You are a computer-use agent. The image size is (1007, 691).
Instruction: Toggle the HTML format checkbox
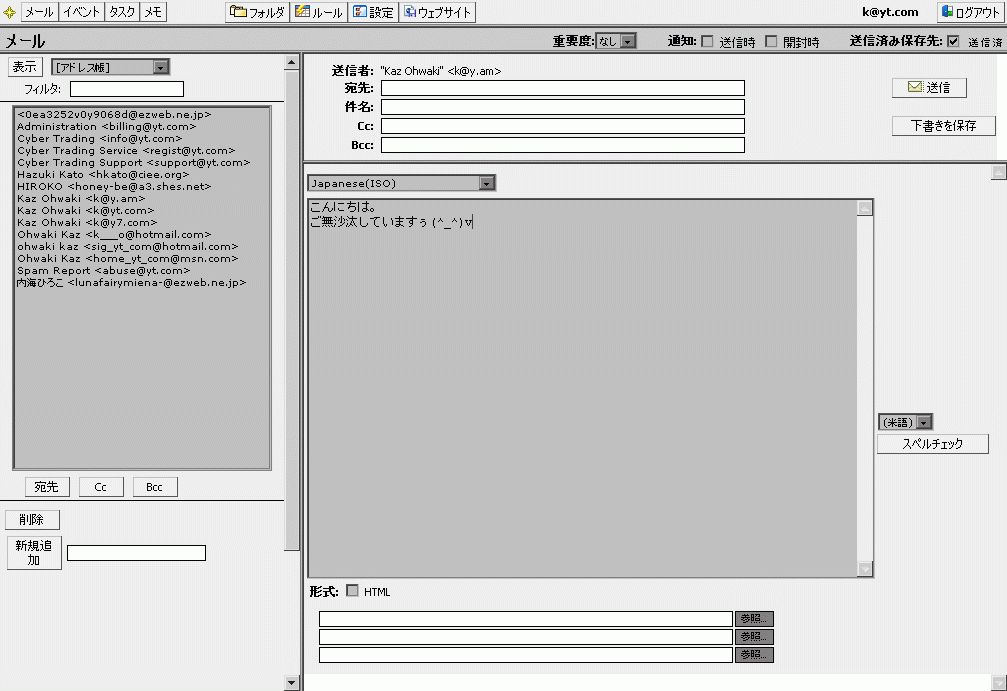(x=352, y=591)
